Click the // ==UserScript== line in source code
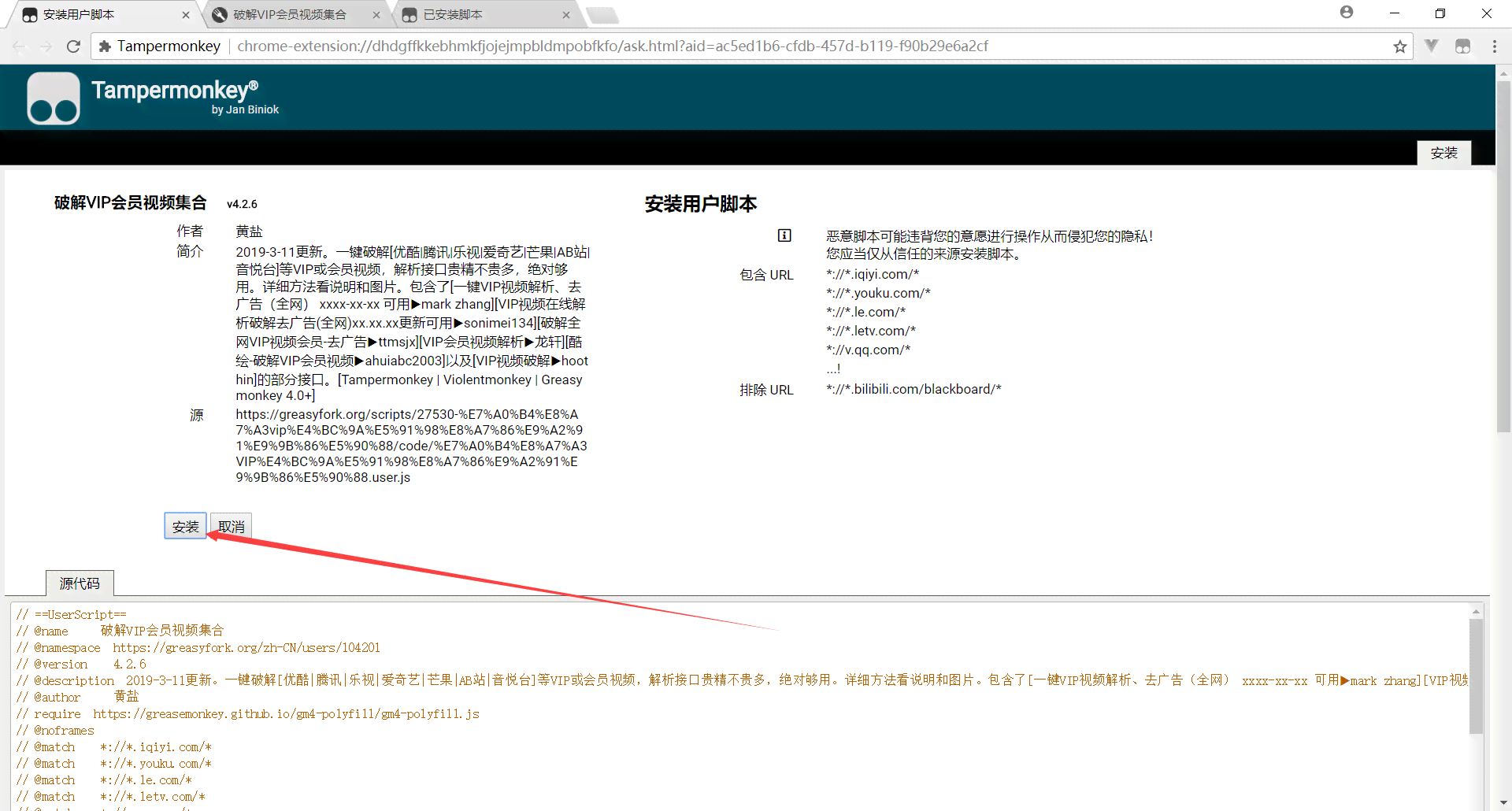Viewport: 1512px width, 811px height. coord(71,614)
